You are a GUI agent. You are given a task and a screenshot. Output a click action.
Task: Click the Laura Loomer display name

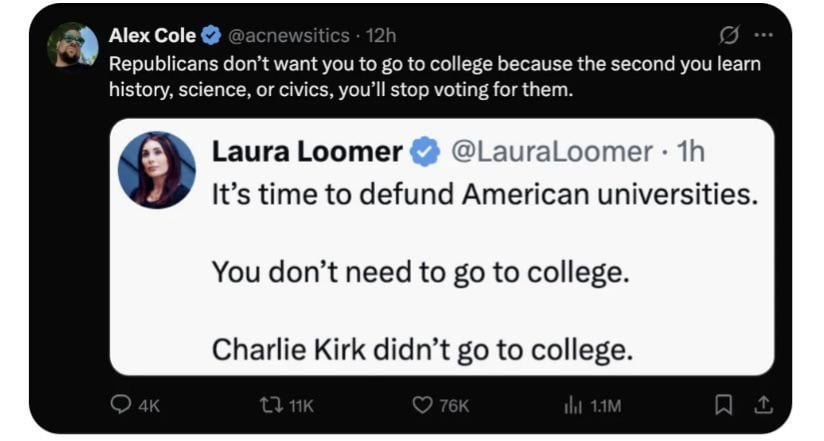point(306,153)
